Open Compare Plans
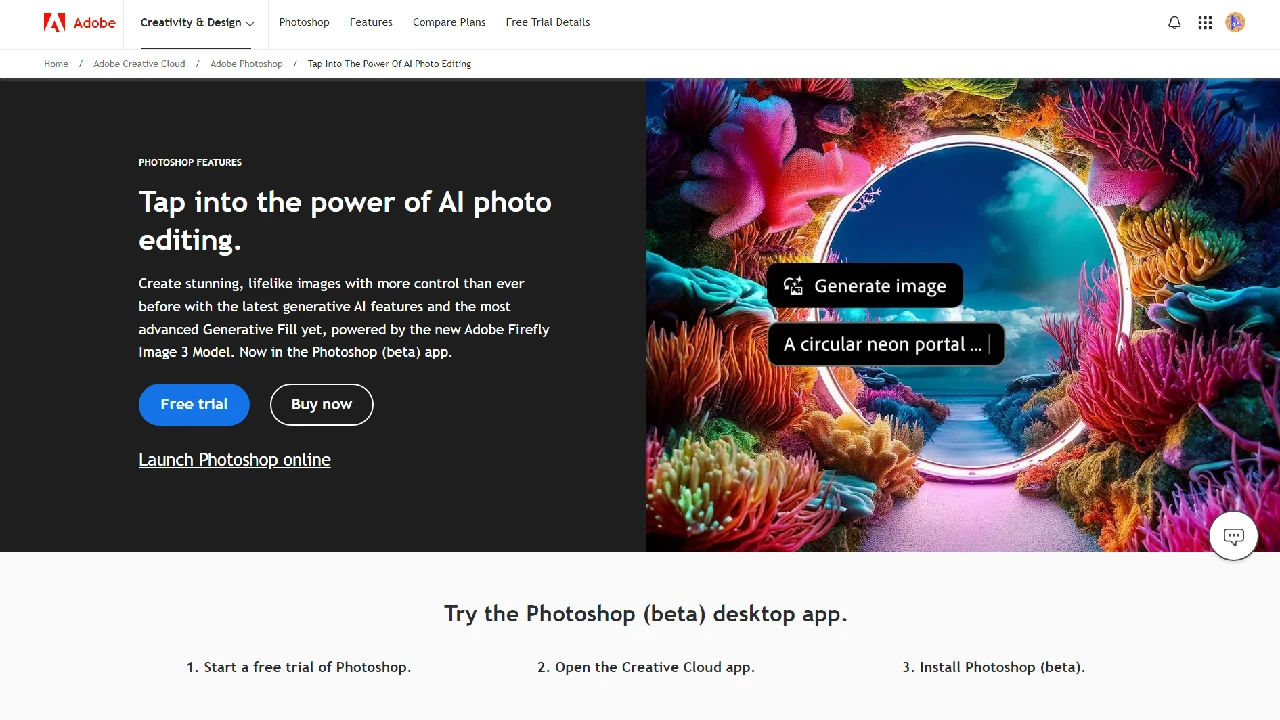Viewport: 1280px width, 720px height. click(x=449, y=22)
